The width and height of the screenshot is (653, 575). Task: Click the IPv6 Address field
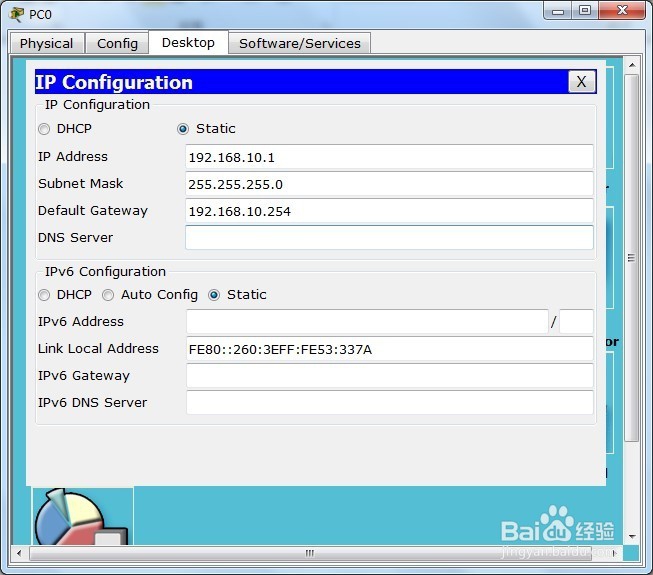coord(367,321)
